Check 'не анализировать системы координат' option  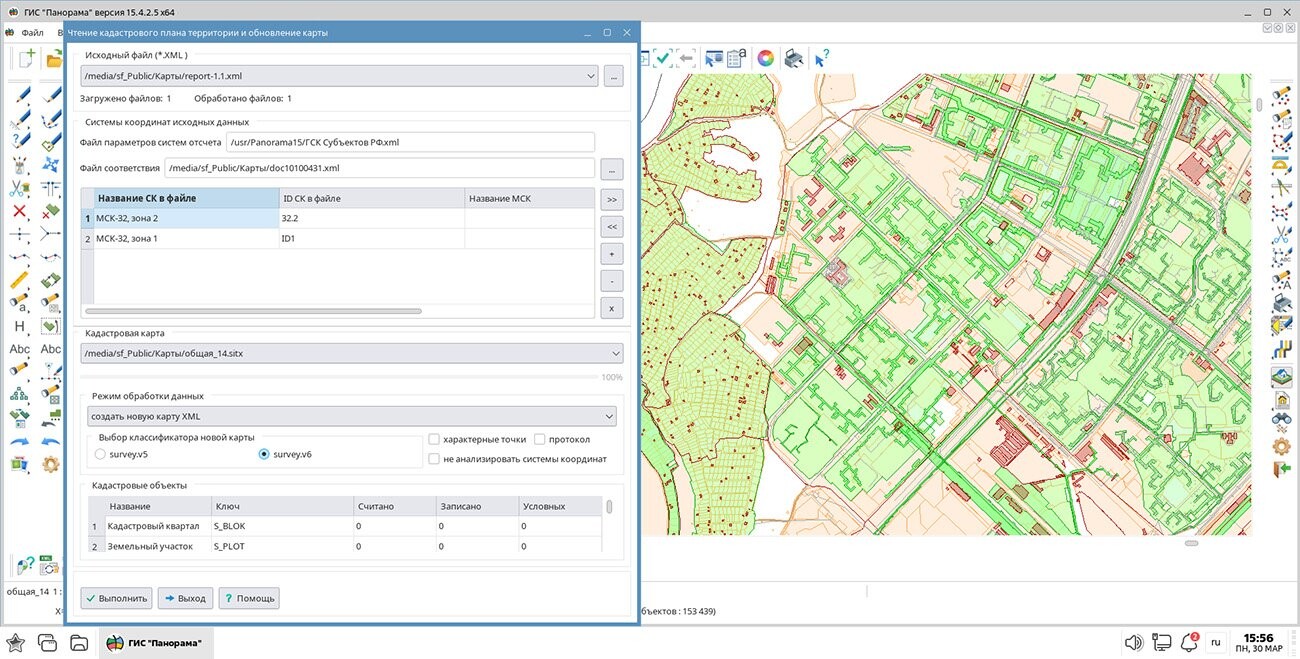(x=434, y=459)
